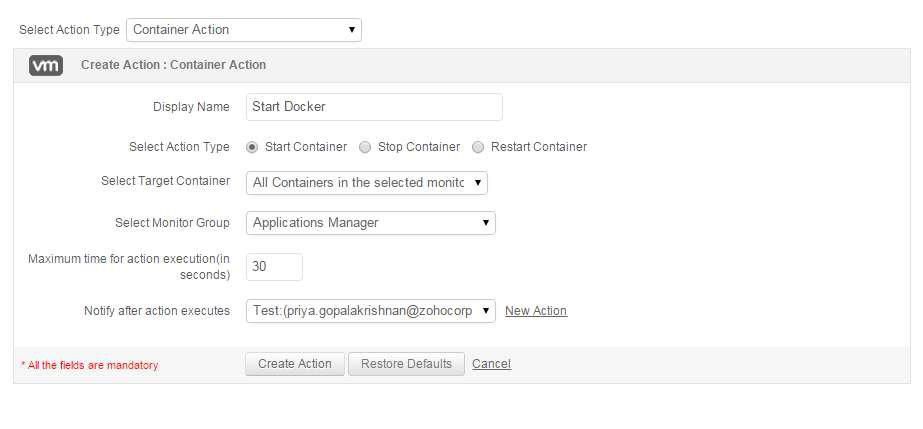Viewport: 923px width, 429px height.
Task: Click the Restore Defaults button
Action: (406, 364)
